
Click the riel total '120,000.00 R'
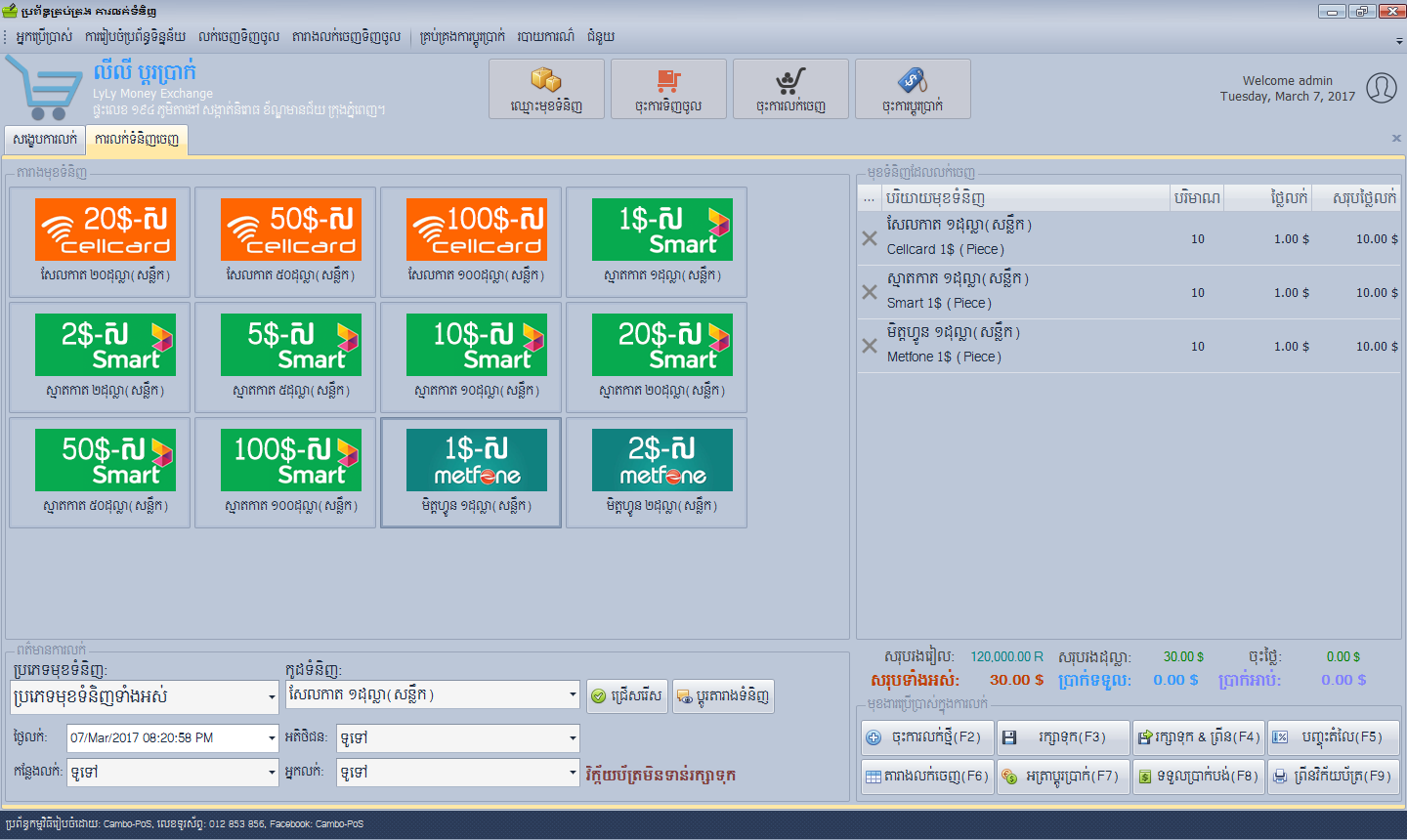(x=1007, y=657)
